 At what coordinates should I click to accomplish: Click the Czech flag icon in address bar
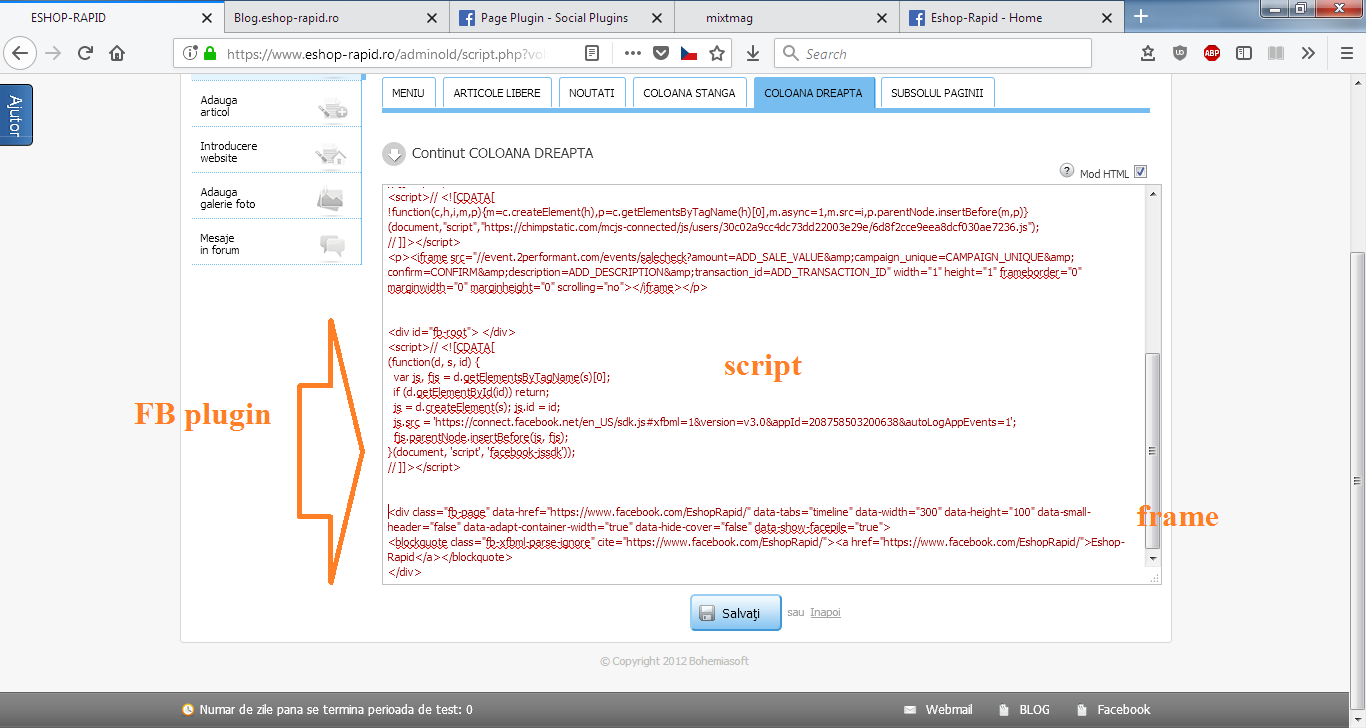(689, 54)
